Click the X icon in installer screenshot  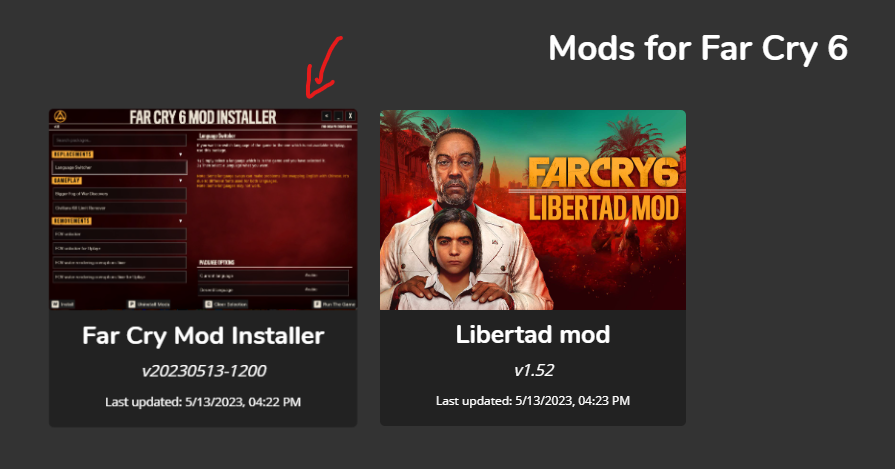click(x=350, y=116)
